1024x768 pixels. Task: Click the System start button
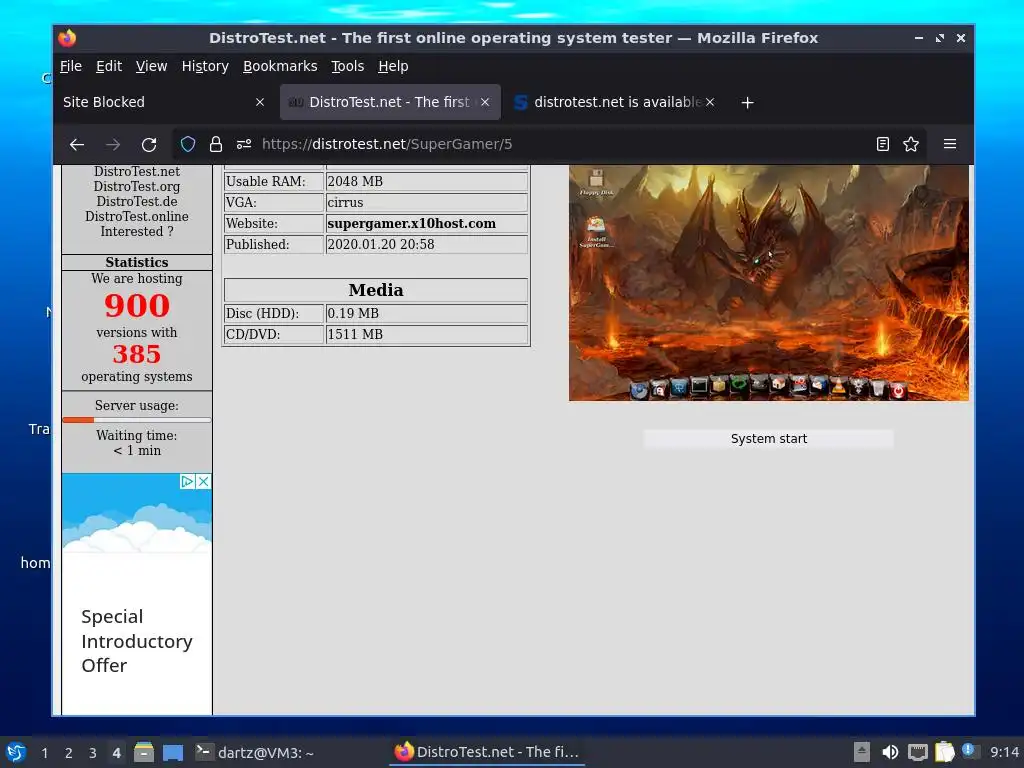[x=769, y=439]
